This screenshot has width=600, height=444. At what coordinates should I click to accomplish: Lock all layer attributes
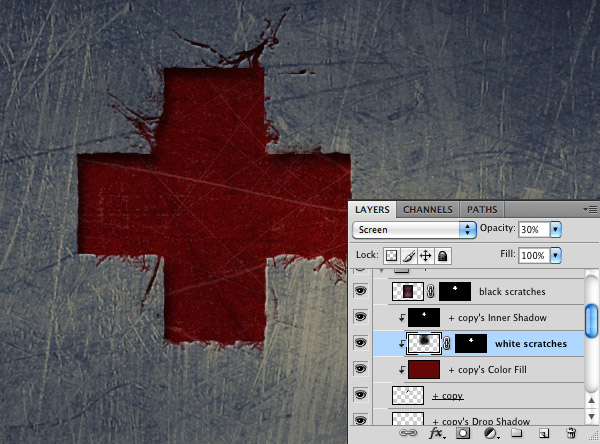point(443,256)
